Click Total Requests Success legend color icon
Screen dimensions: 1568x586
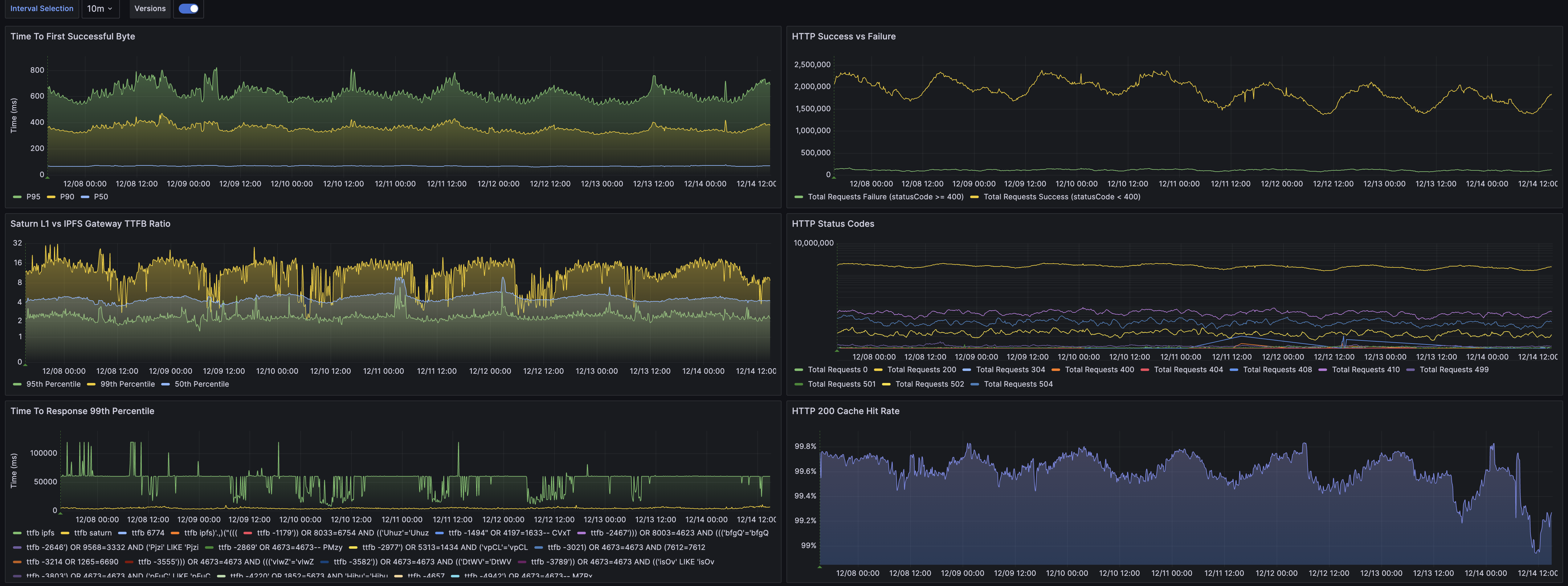click(x=974, y=197)
